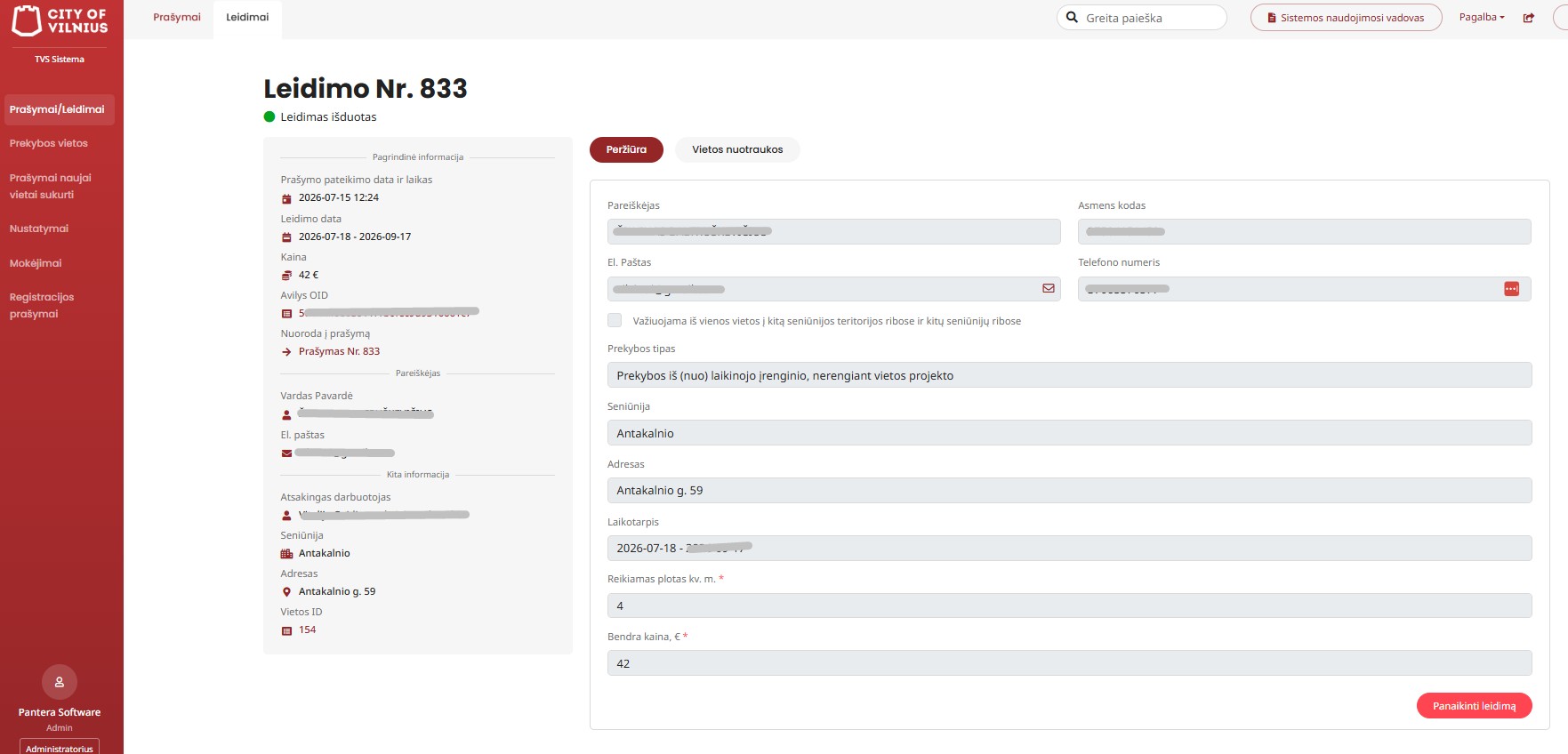Click the Panaikinti leidimą button
This screenshot has width=1568, height=754.
[x=1474, y=706]
